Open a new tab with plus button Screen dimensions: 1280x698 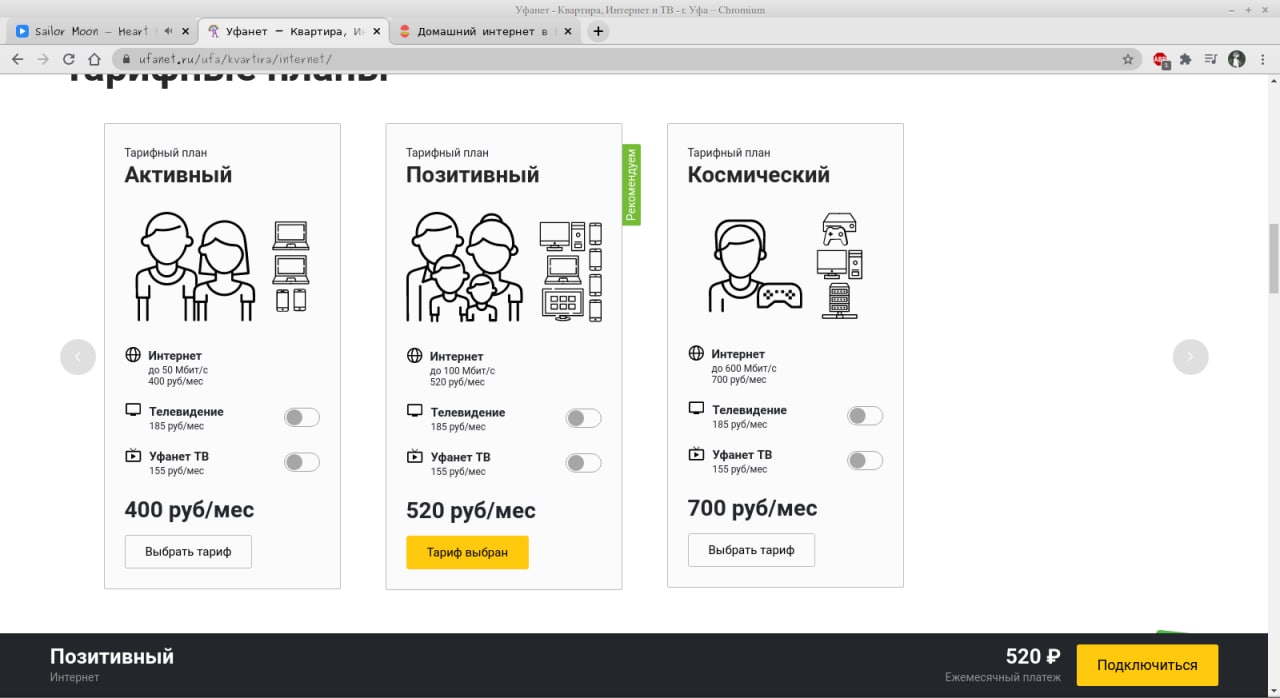598,31
